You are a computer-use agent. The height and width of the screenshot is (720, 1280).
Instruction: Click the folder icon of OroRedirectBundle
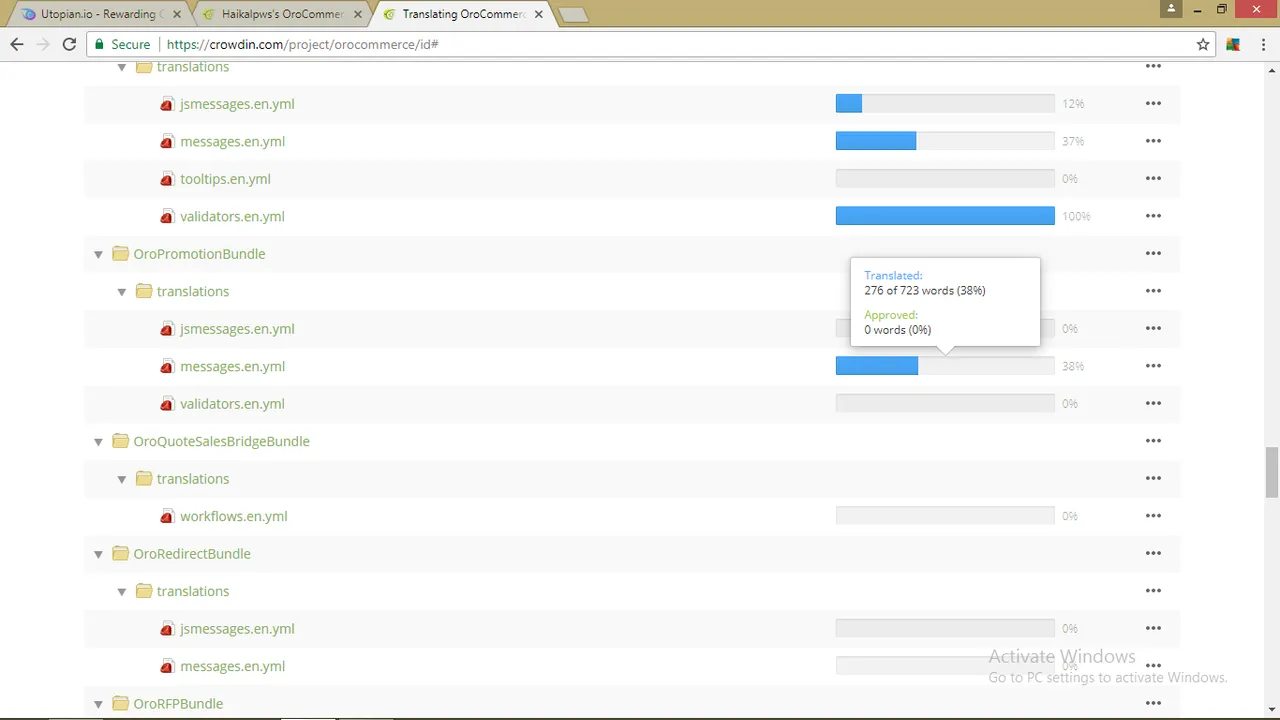tap(120, 554)
